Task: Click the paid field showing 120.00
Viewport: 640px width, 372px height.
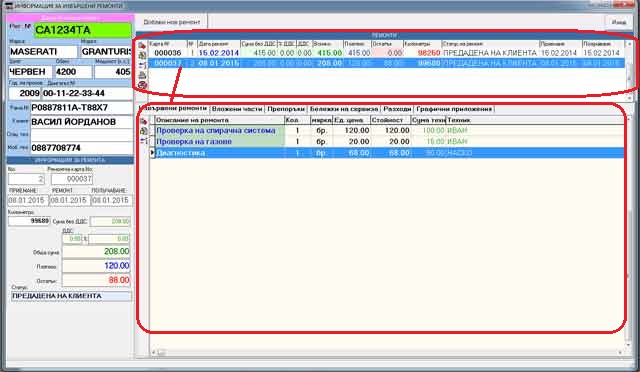Action: click(96, 266)
